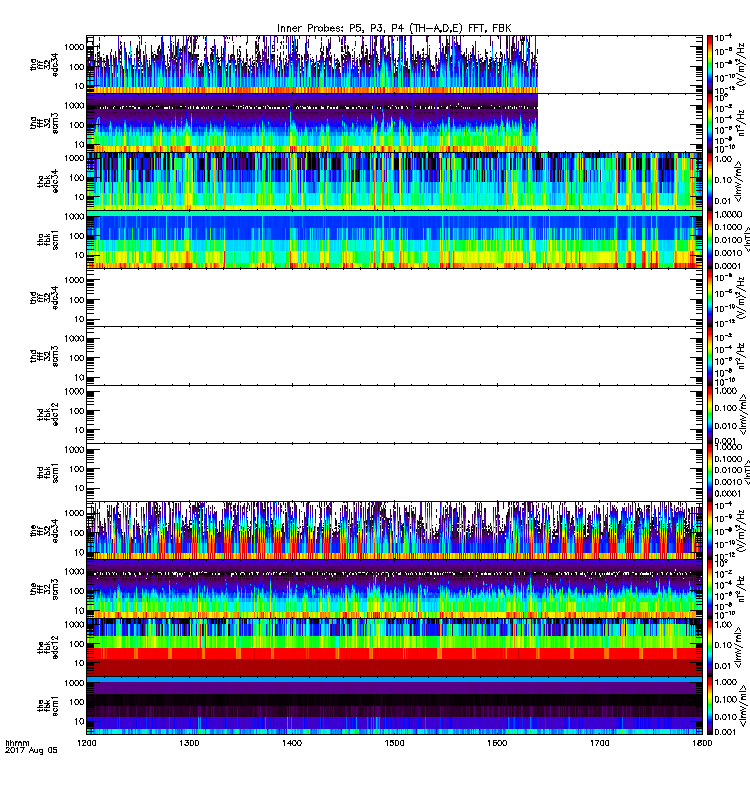Image resolution: width=750 pixels, height=800 pixels.
Task: Click the "tha fbk edc34" y-axis title
Action: 48,181
